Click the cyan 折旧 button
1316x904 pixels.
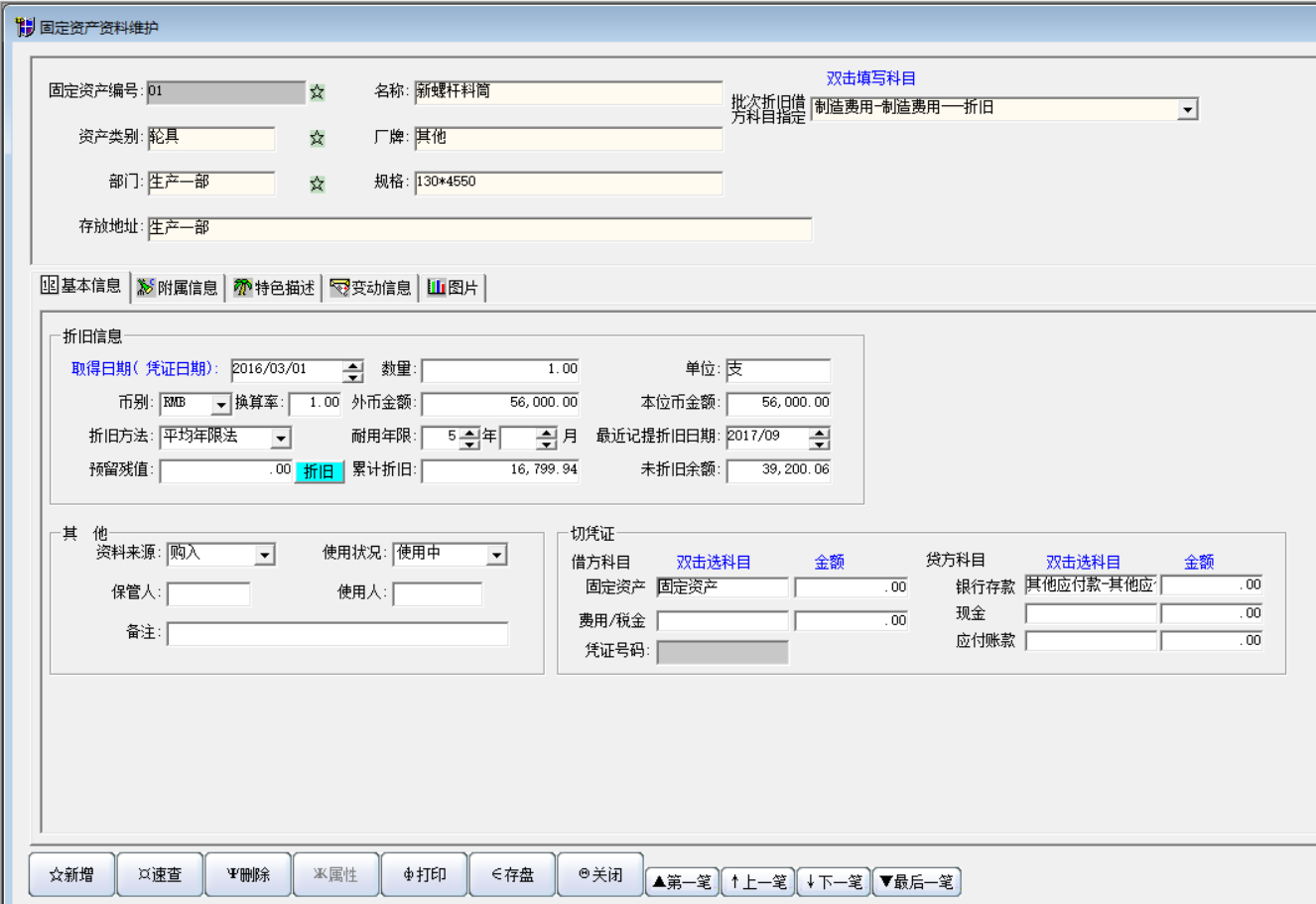pos(320,471)
